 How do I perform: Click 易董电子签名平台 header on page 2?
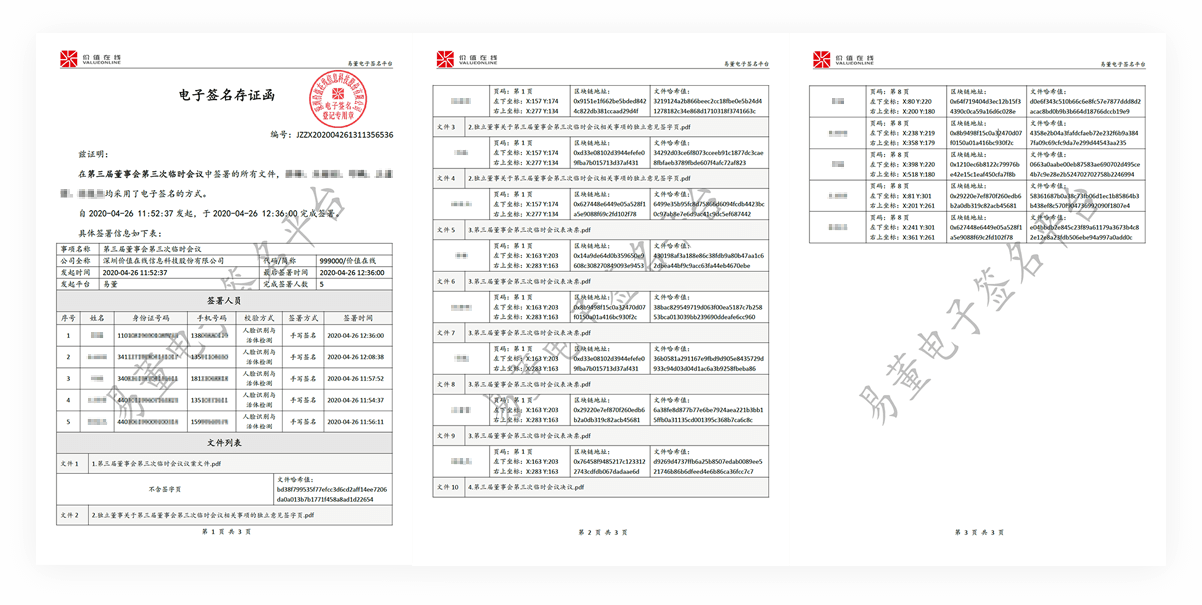742,63
